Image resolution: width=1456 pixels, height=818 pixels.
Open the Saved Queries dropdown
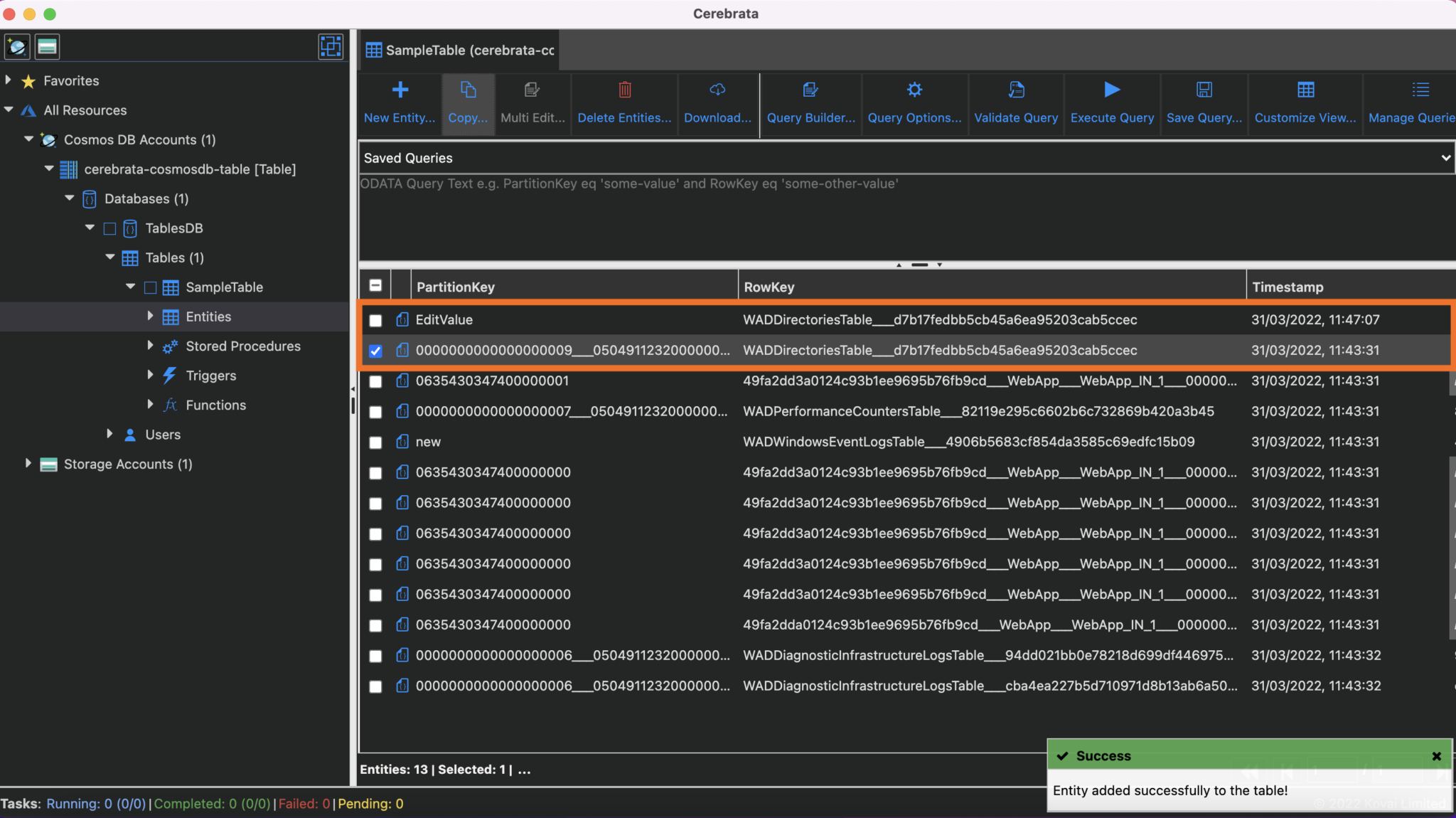[x=906, y=158]
